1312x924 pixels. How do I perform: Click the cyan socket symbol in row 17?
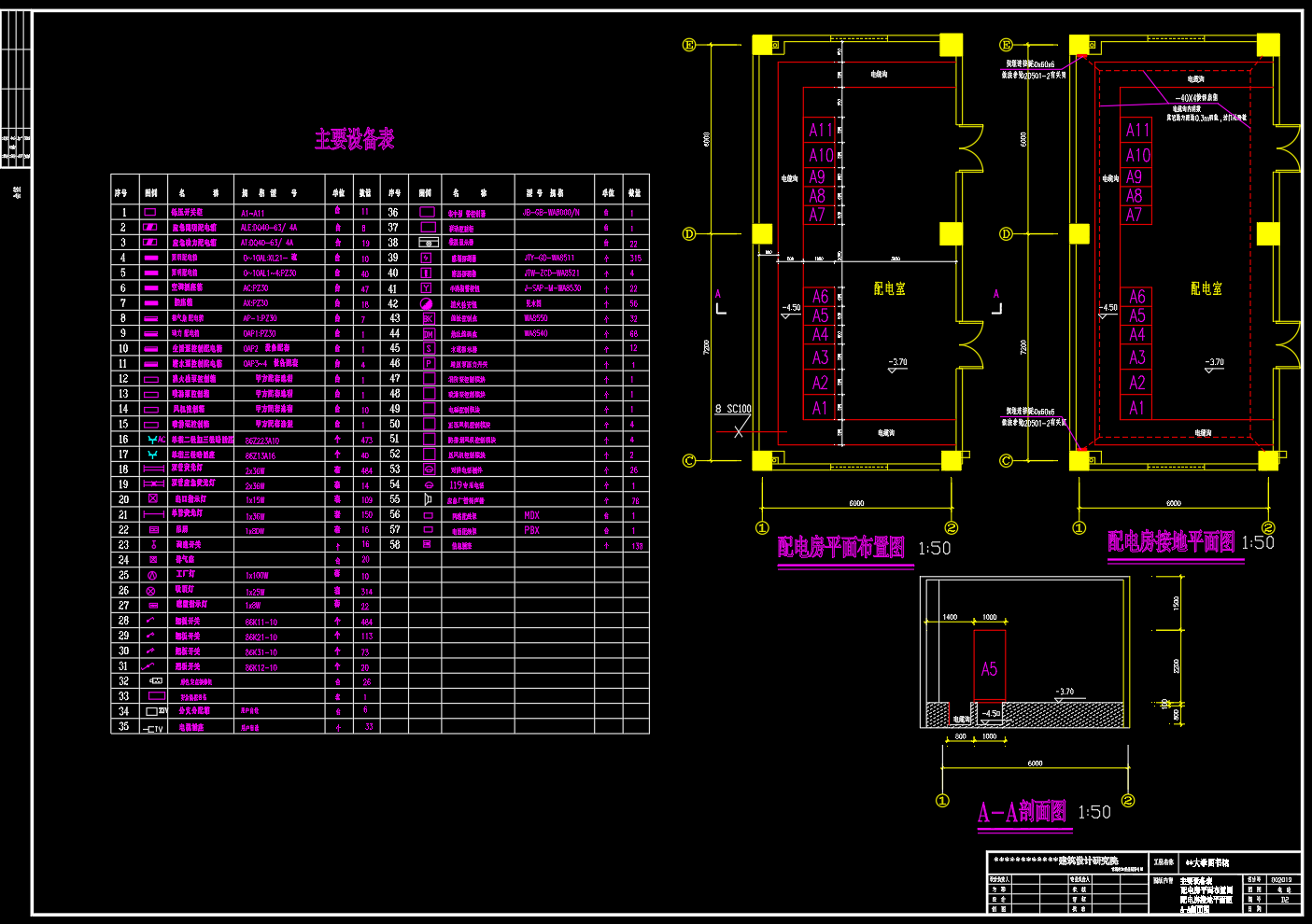click(152, 455)
